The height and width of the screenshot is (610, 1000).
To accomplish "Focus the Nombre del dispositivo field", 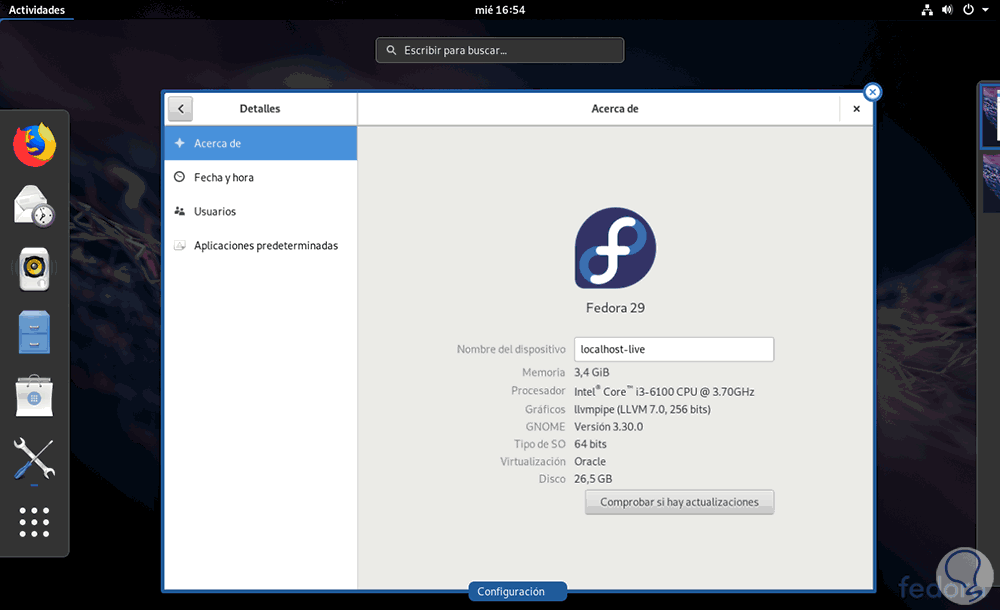I will pos(674,349).
